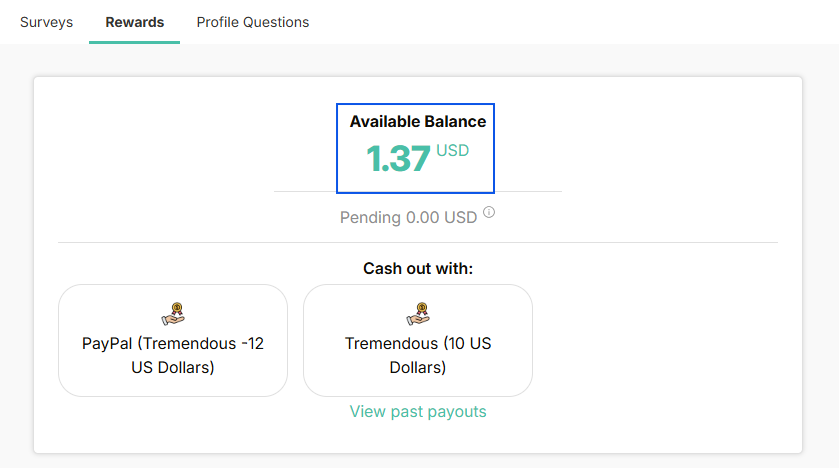Image resolution: width=839 pixels, height=468 pixels.
Task: Click the Available Balance heading
Action: (x=418, y=122)
